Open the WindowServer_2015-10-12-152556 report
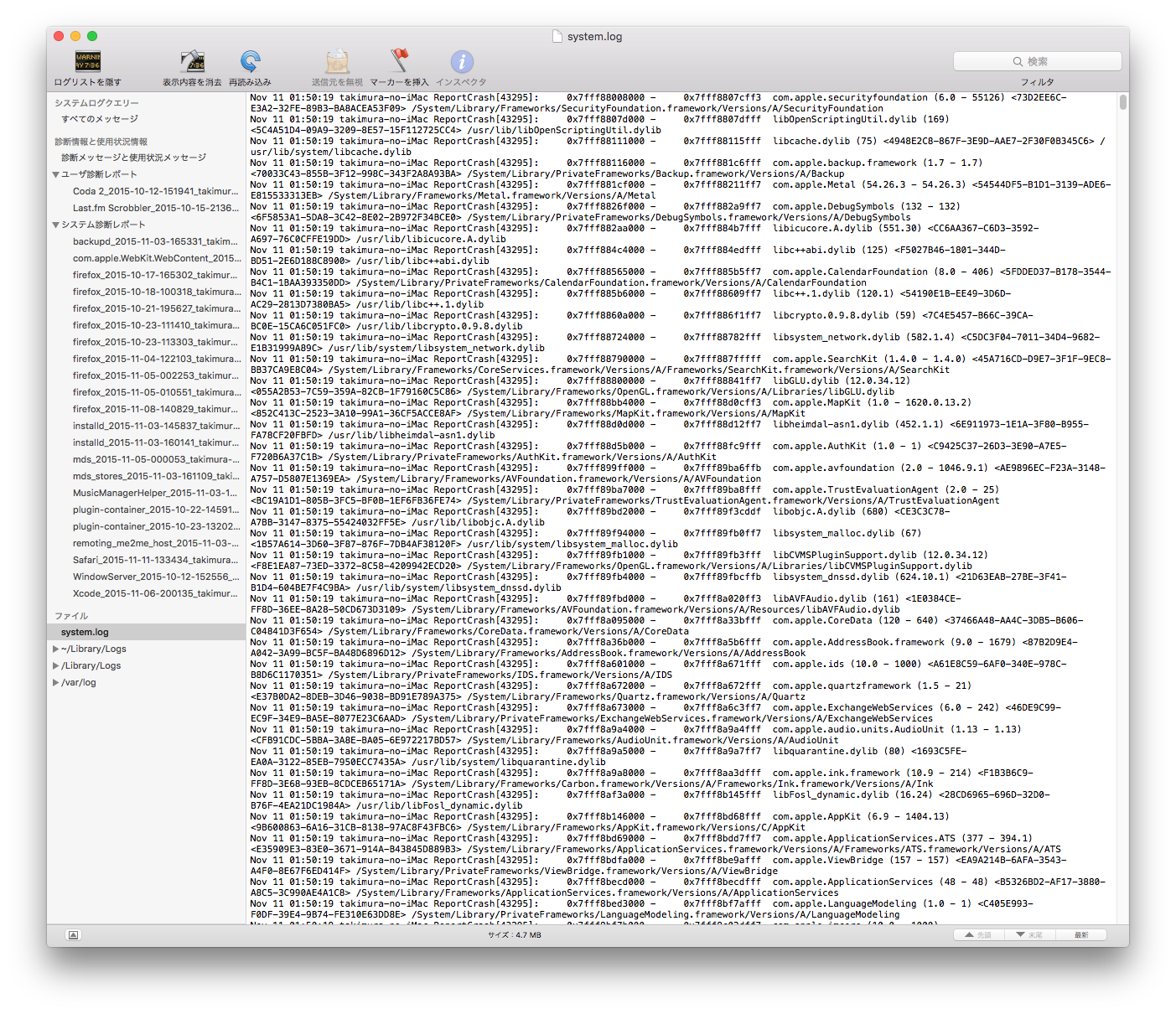The width and height of the screenshot is (1176, 1014). pos(156,577)
